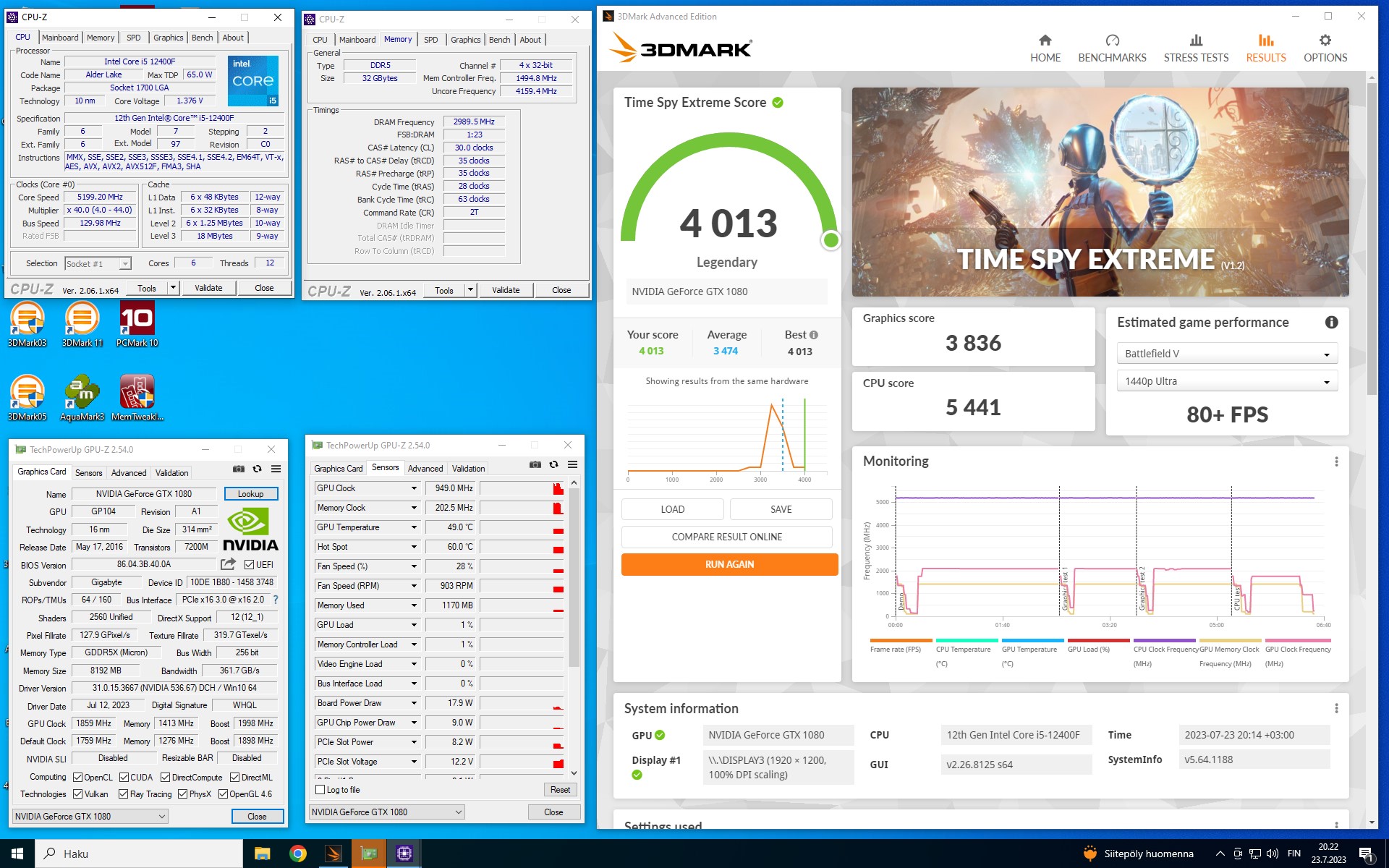Screen dimensions: 1389x868
Task: Launch PCMark 10 from the desktop
Action: point(137,324)
